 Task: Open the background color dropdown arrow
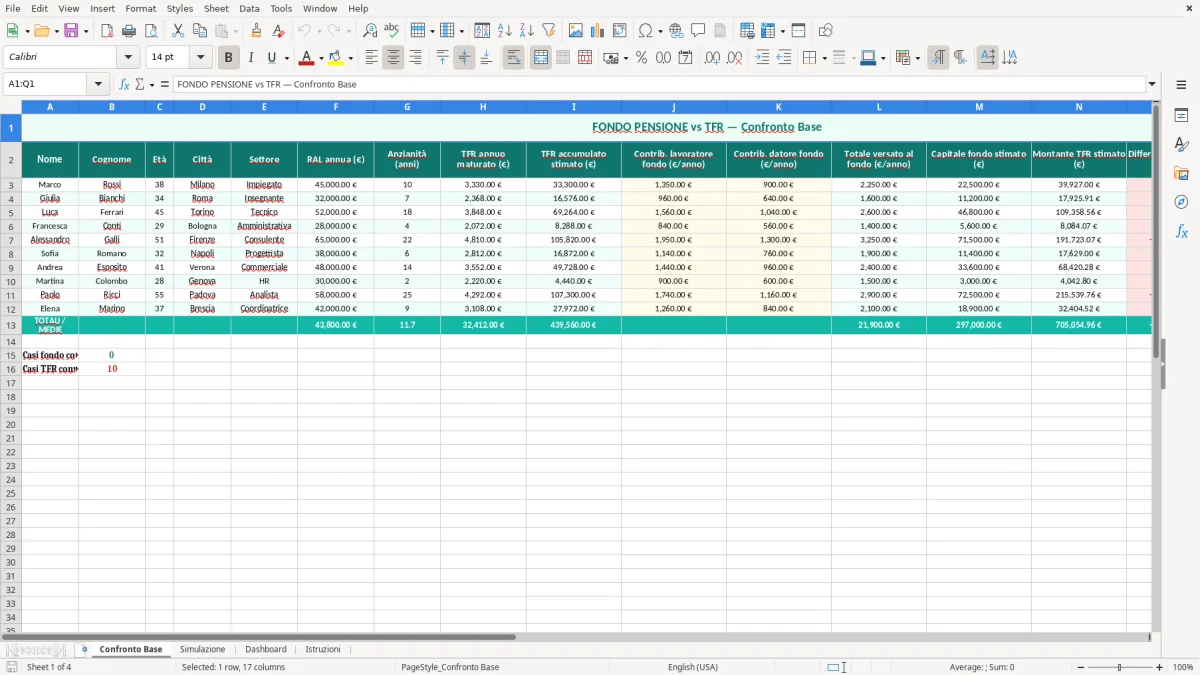[349, 58]
